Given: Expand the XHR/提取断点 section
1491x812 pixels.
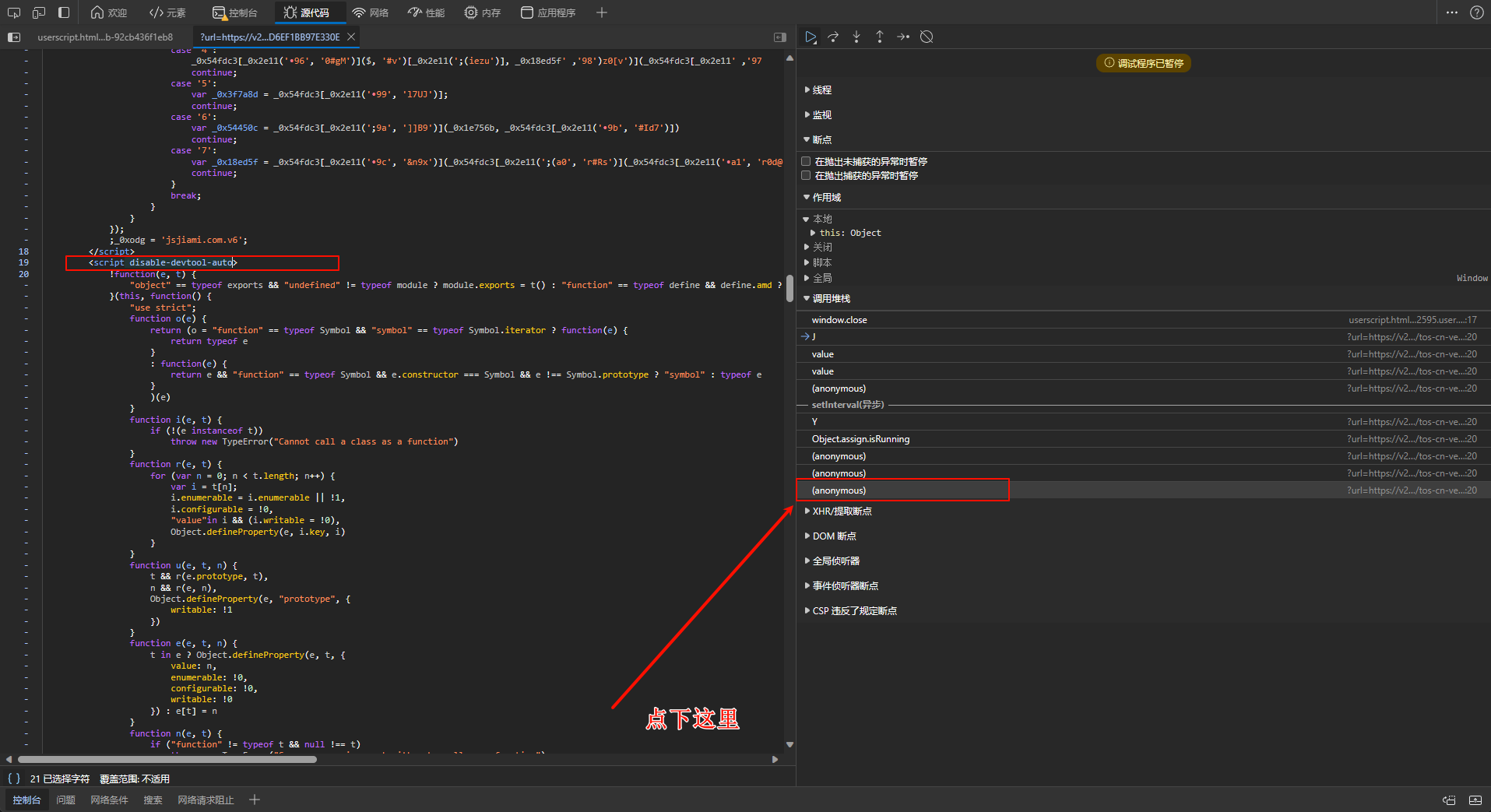Looking at the screenshot, I should click(x=838, y=511).
